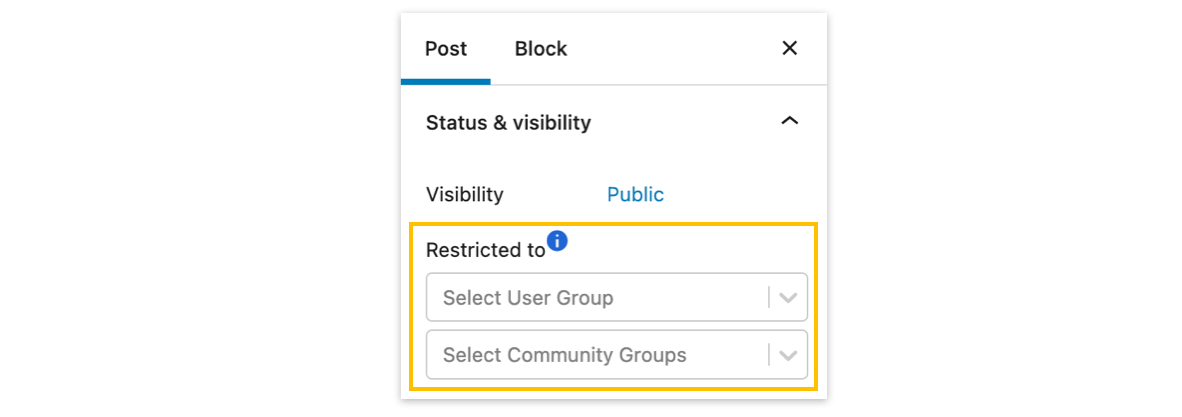Switch to the Post tab
The height and width of the screenshot is (417, 1182).
446,48
